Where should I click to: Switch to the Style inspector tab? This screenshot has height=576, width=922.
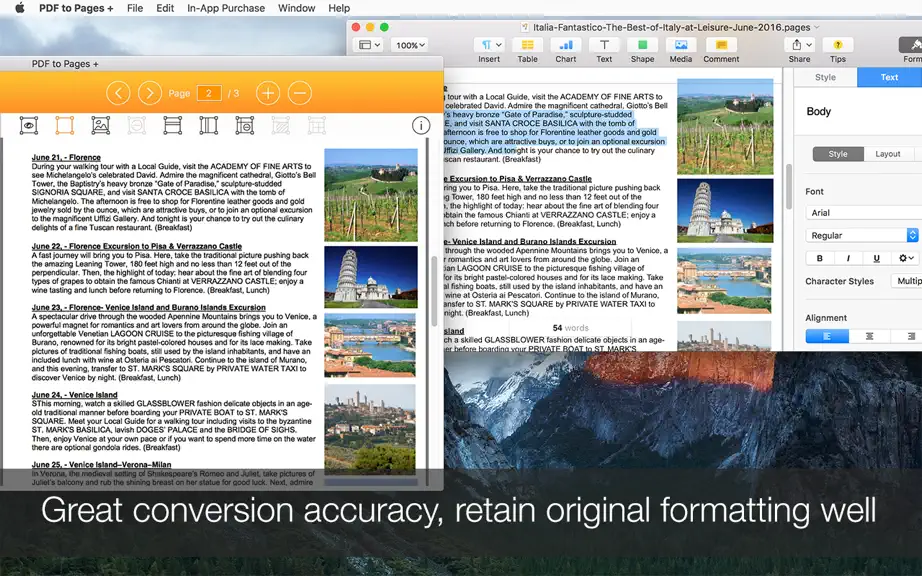tap(825, 77)
